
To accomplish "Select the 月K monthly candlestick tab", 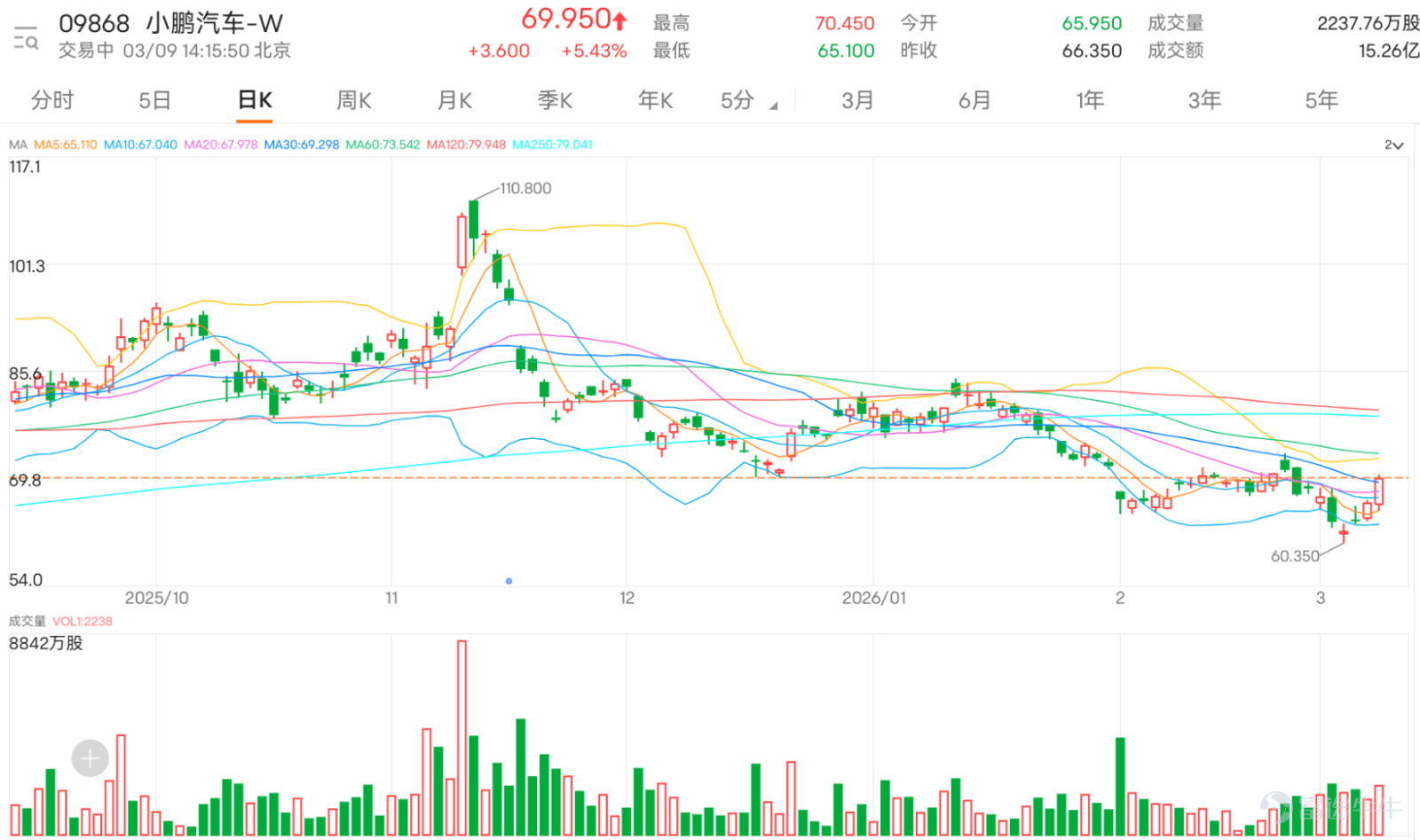I will (x=454, y=100).
